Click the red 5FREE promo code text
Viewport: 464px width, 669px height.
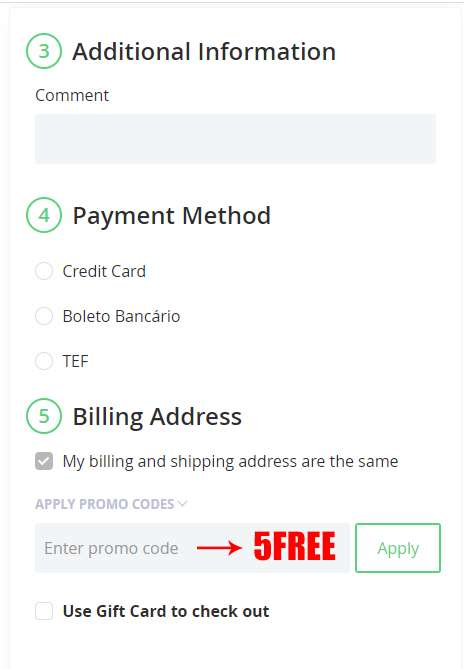(294, 547)
